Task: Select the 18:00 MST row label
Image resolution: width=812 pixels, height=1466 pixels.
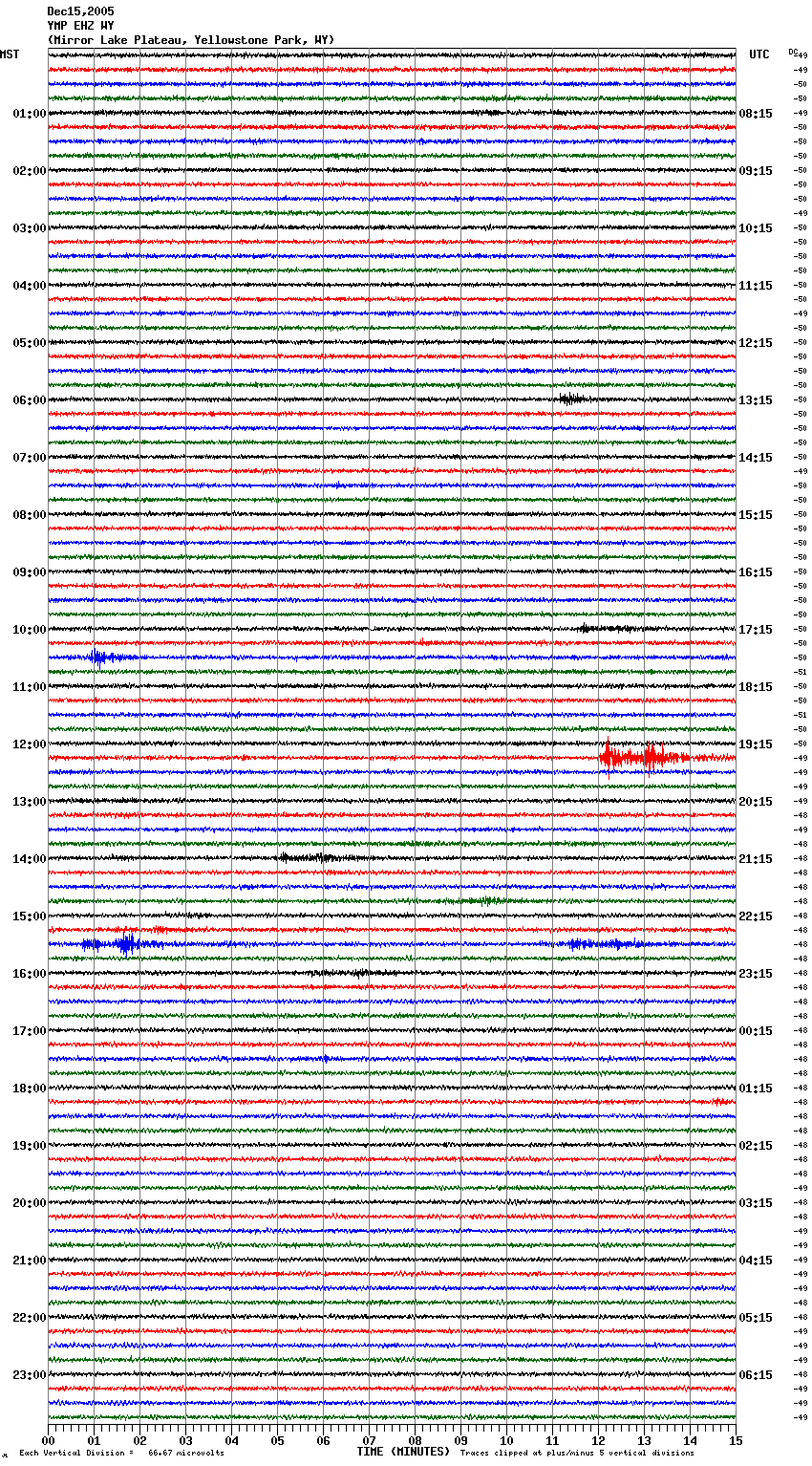Action: click(x=30, y=1089)
